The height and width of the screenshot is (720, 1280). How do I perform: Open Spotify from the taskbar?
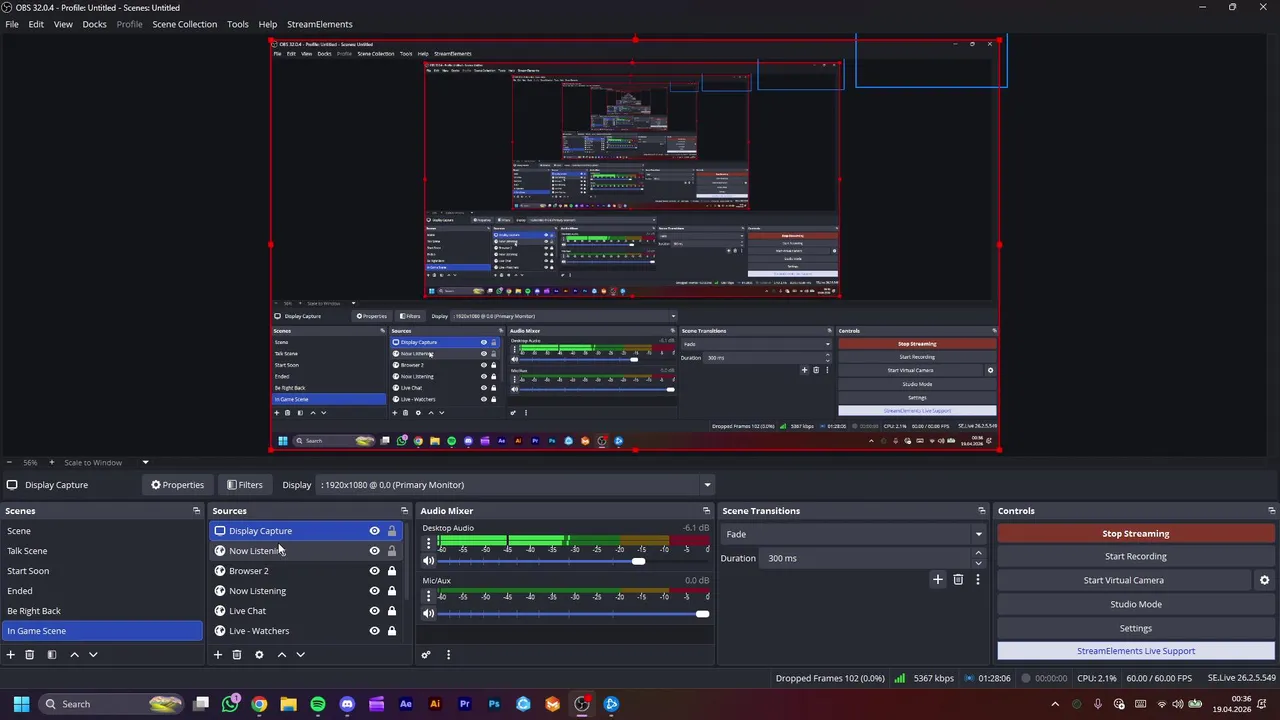point(318,704)
